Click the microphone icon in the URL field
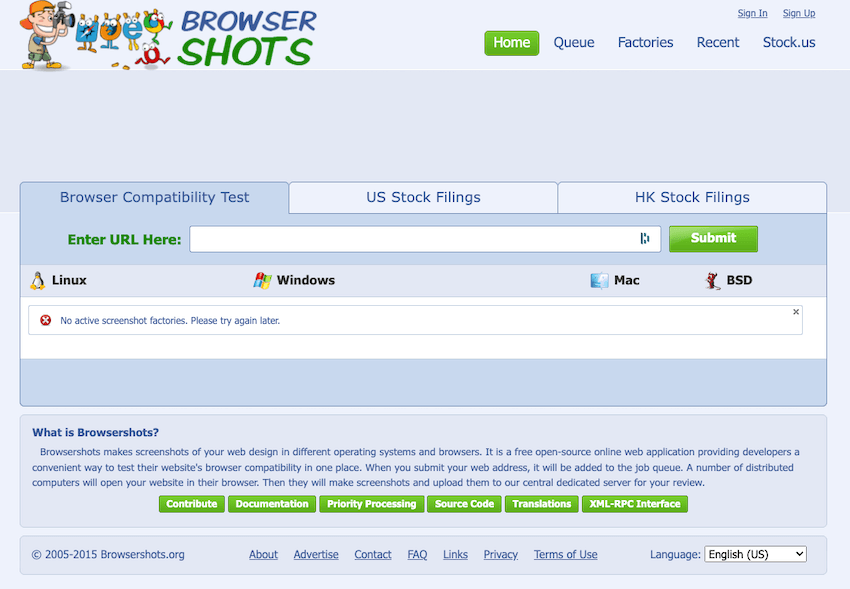This screenshot has height=589, width=850. point(645,239)
